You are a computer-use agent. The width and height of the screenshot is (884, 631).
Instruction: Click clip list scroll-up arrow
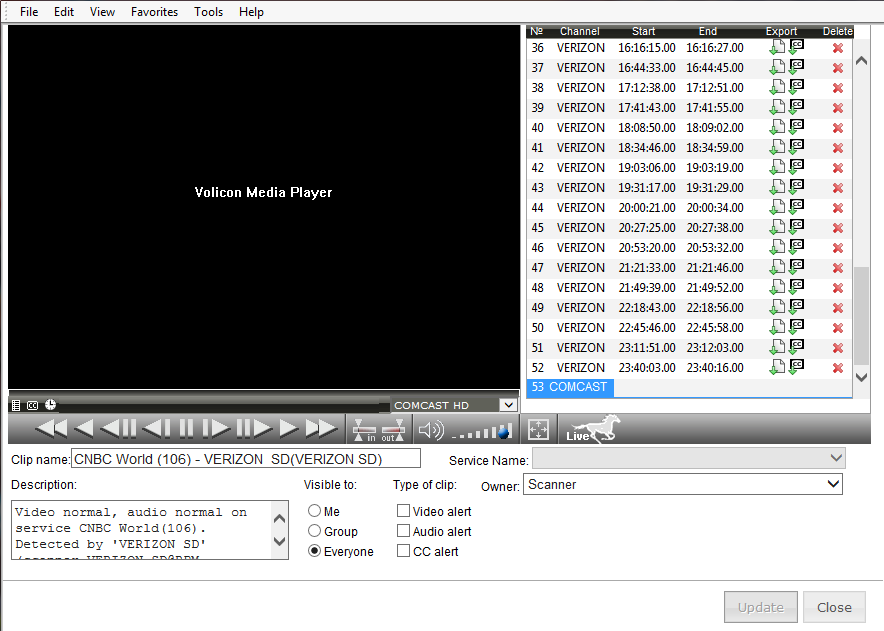[x=861, y=61]
